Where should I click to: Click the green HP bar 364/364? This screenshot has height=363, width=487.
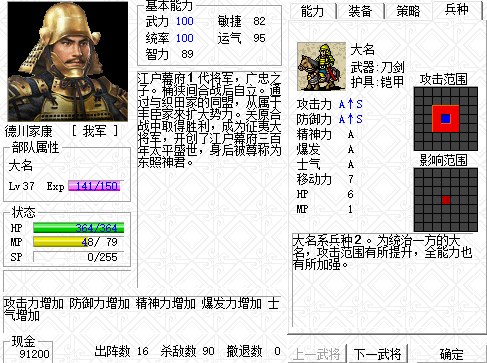[79, 228]
